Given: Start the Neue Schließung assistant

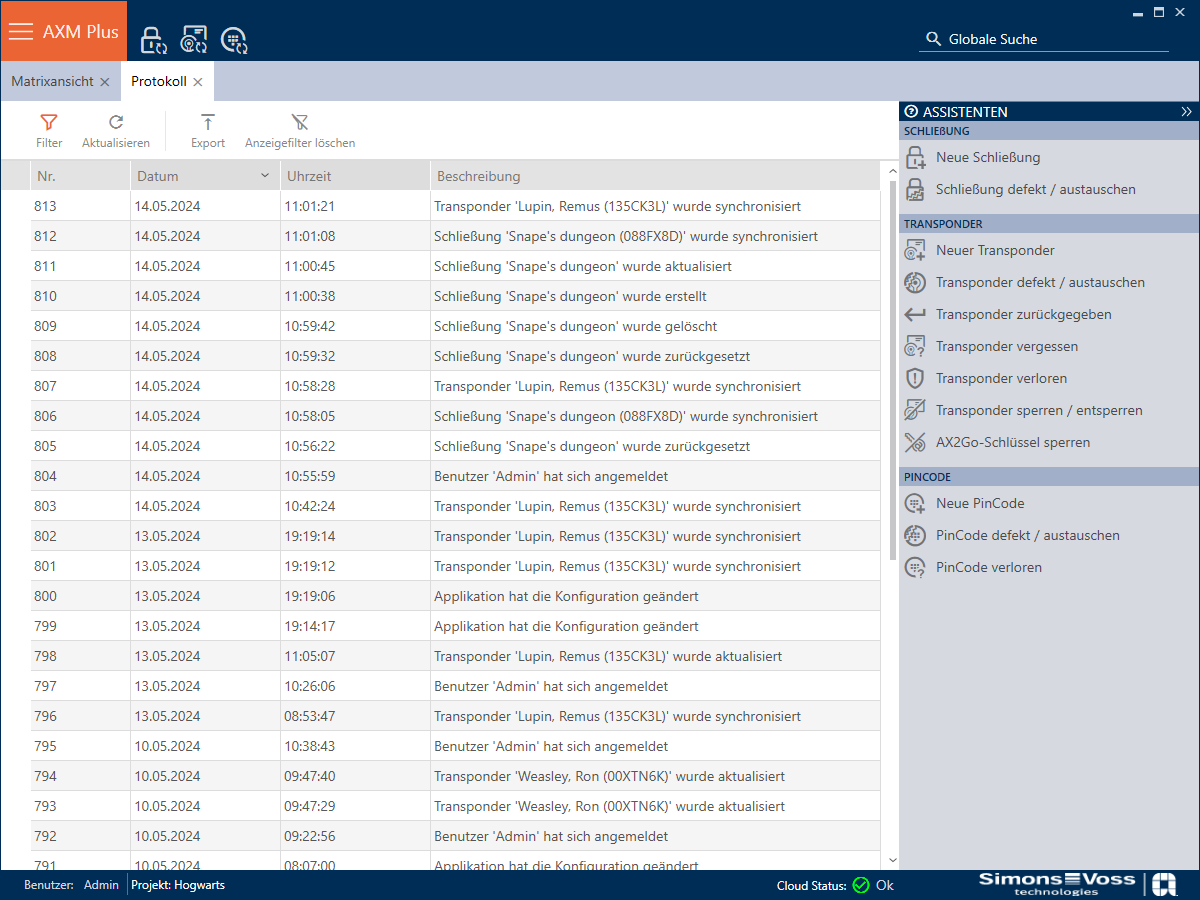Looking at the screenshot, I should 987,157.
